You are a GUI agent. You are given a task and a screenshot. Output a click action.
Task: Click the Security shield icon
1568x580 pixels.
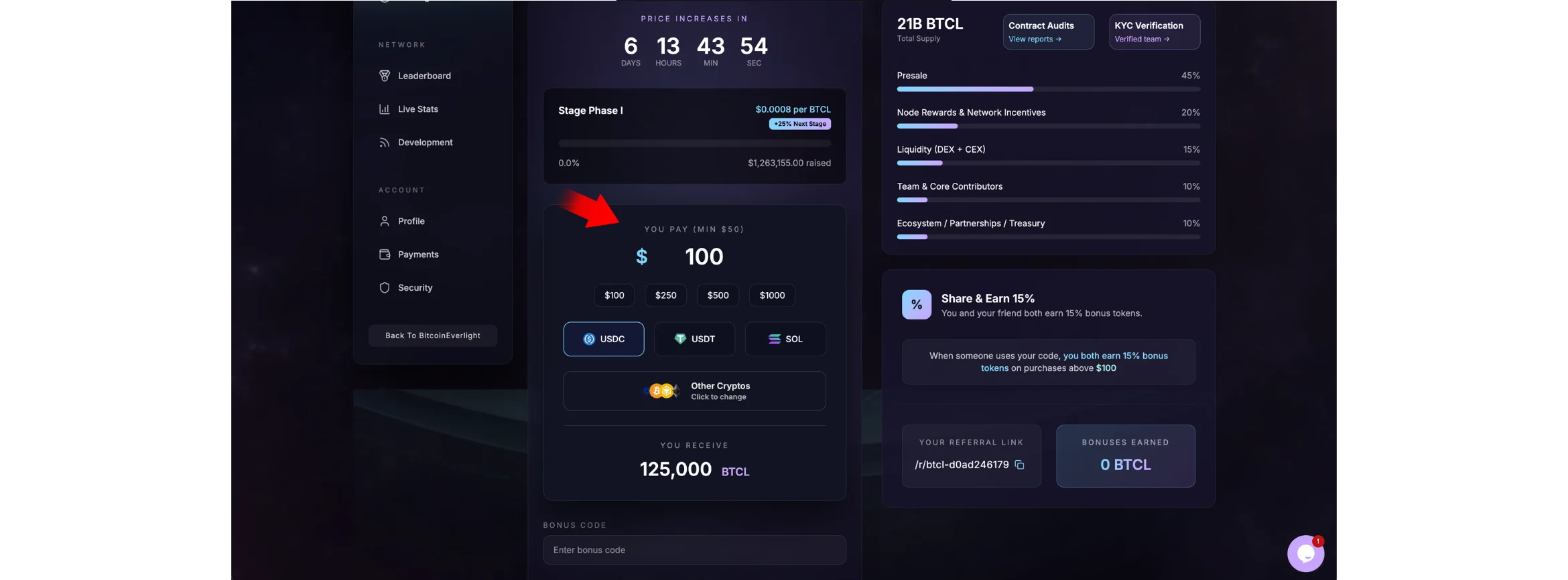(385, 288)
